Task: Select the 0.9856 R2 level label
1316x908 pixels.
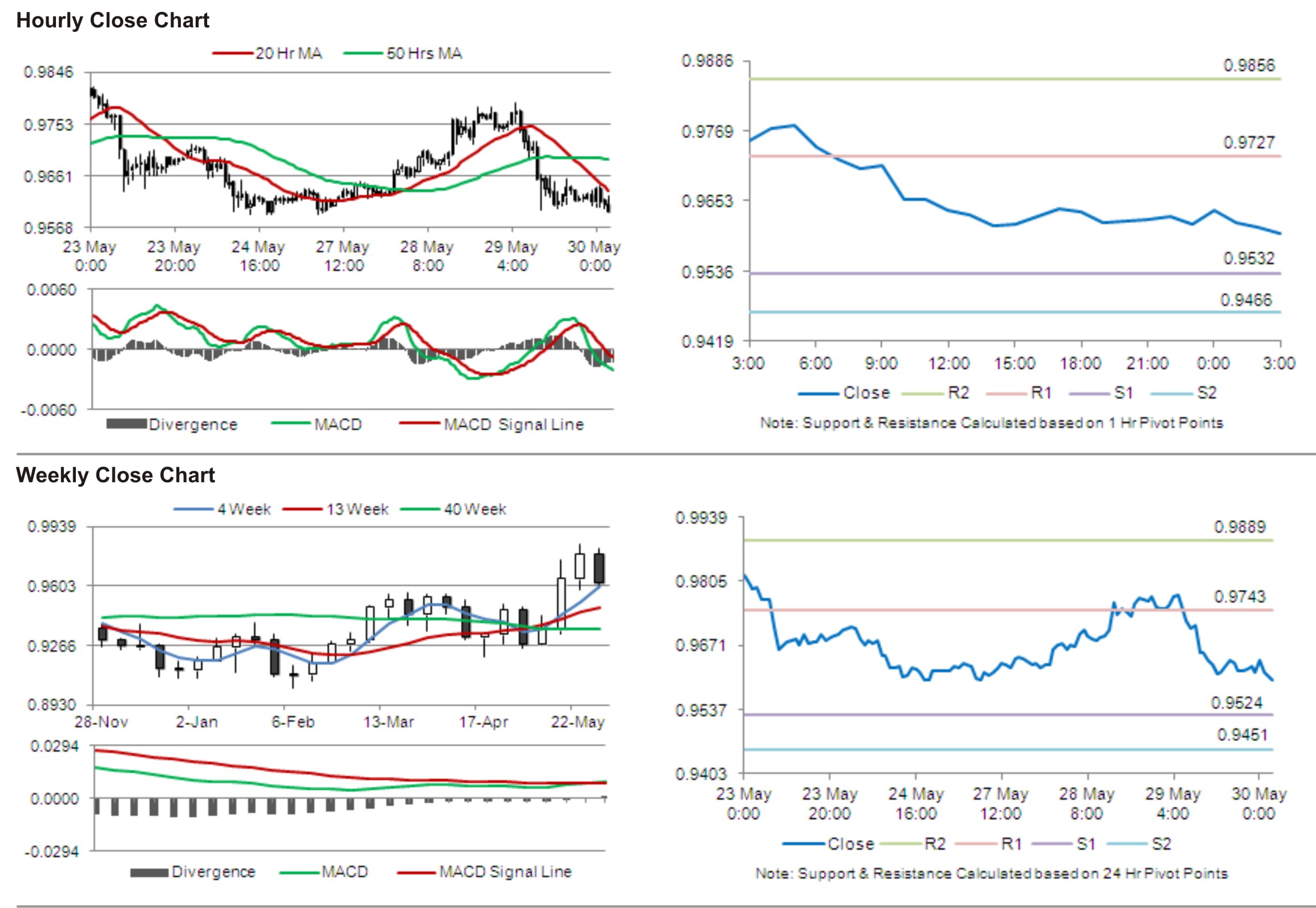Action: coord(1249,66)
